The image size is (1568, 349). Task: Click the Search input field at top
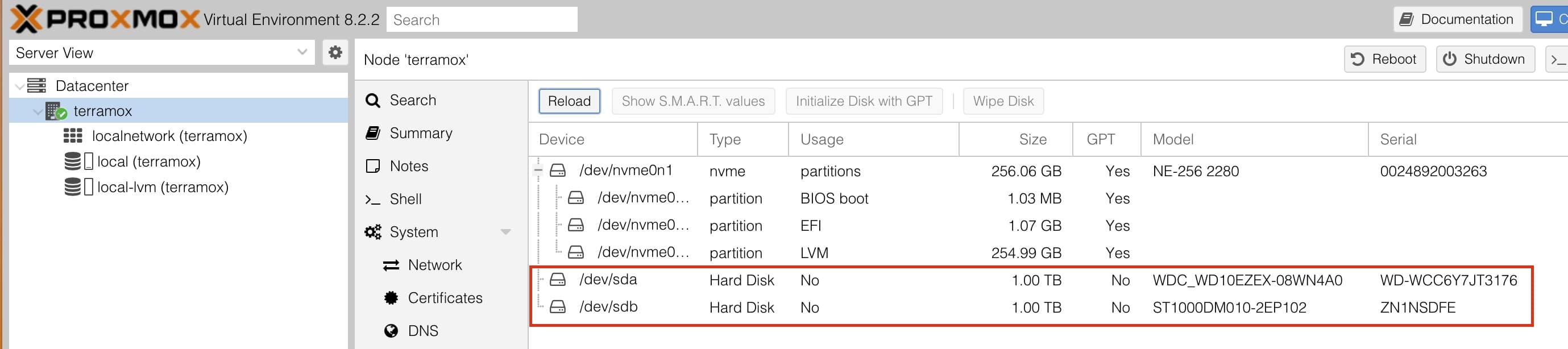482,19
